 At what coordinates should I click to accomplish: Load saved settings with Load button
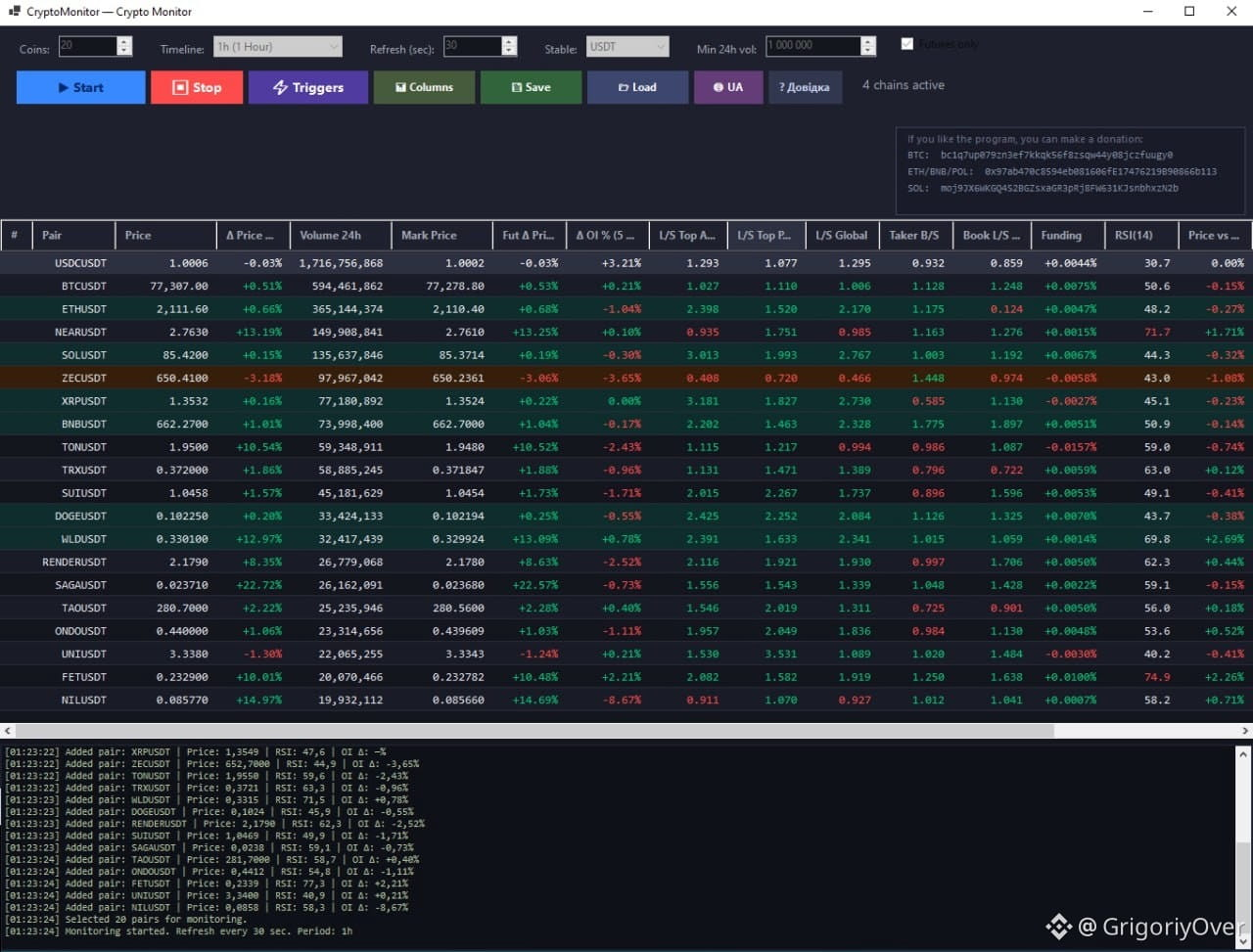coord(638,87)
